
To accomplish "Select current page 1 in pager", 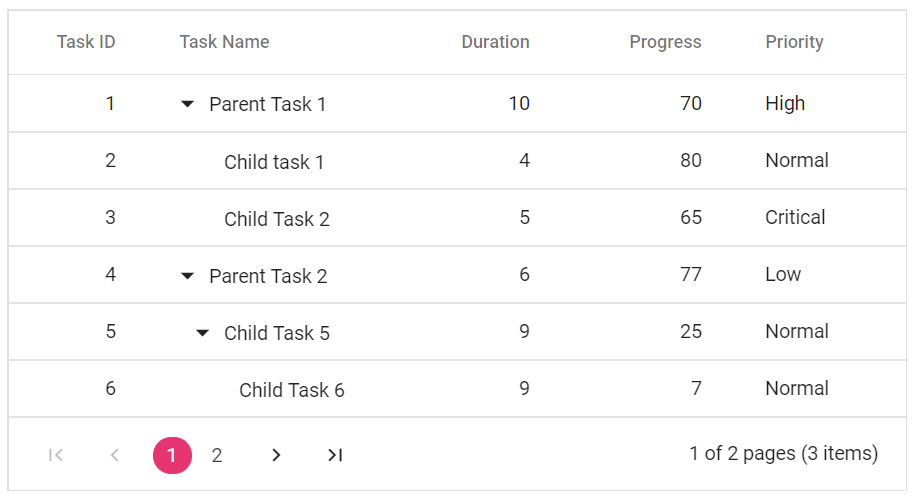I will (172, 455).
